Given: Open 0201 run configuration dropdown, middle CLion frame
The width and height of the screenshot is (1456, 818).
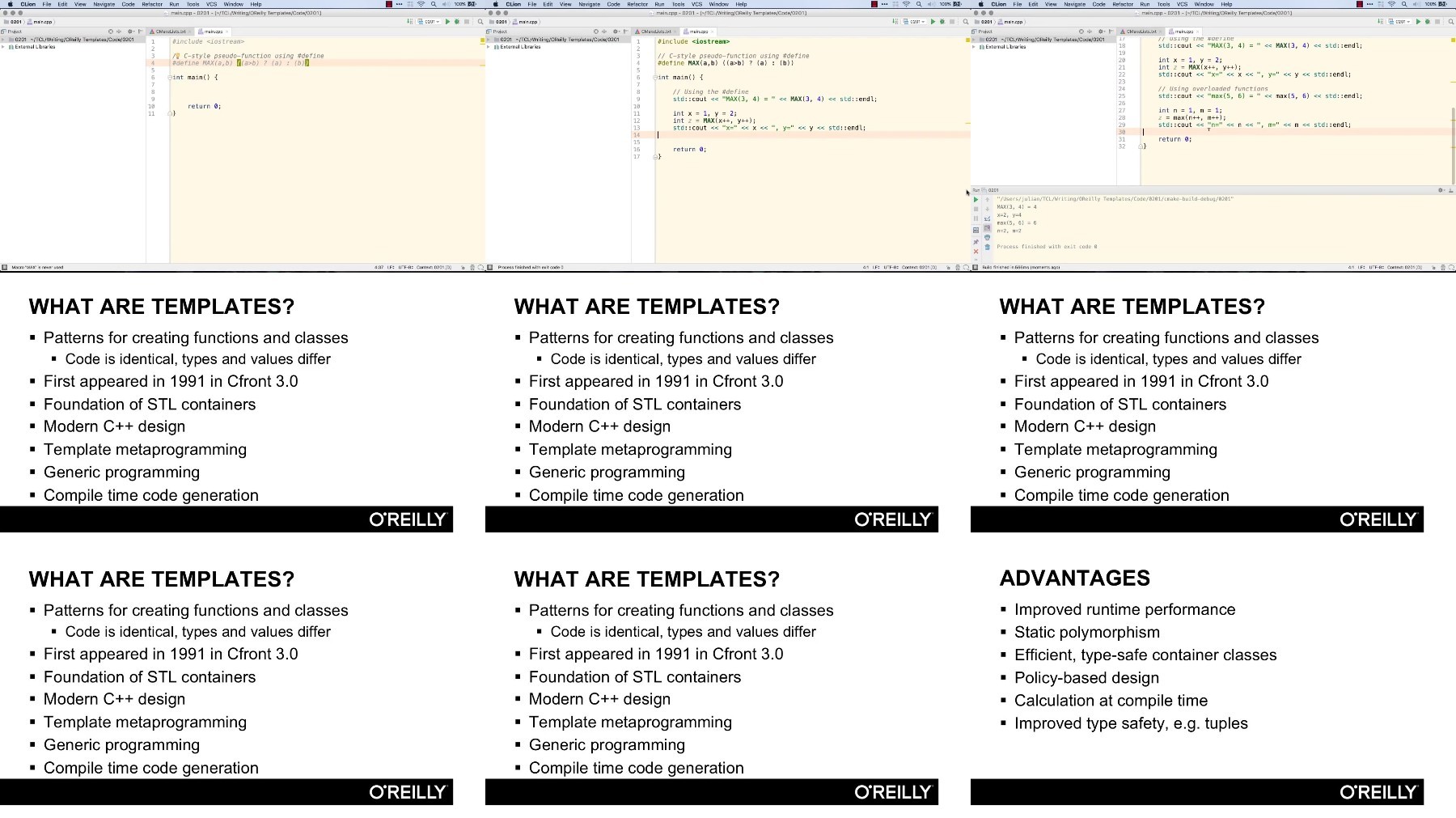Looking at the screenshot, I should coord(914,22).
